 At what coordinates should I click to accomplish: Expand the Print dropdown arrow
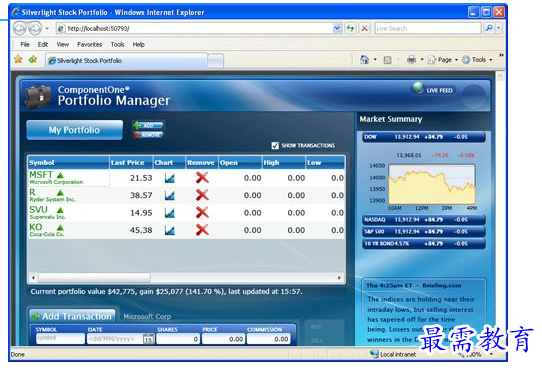(x=422, y=60)
